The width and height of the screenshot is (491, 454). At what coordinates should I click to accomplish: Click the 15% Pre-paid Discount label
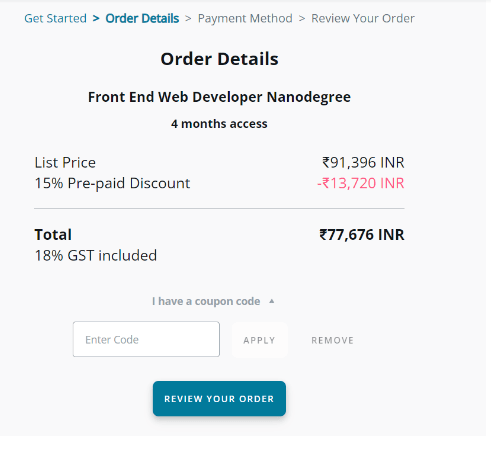(x=112, y=183)
